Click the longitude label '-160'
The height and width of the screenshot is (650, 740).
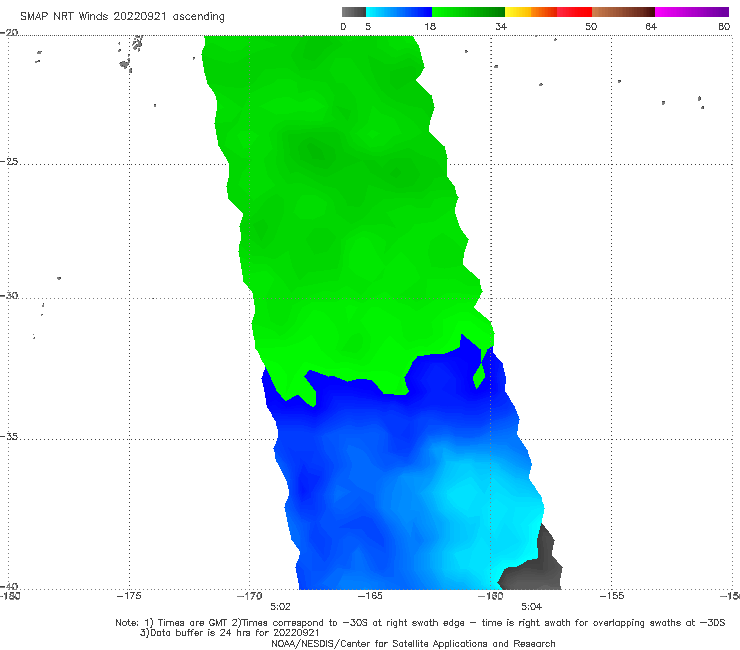[491, 596]
